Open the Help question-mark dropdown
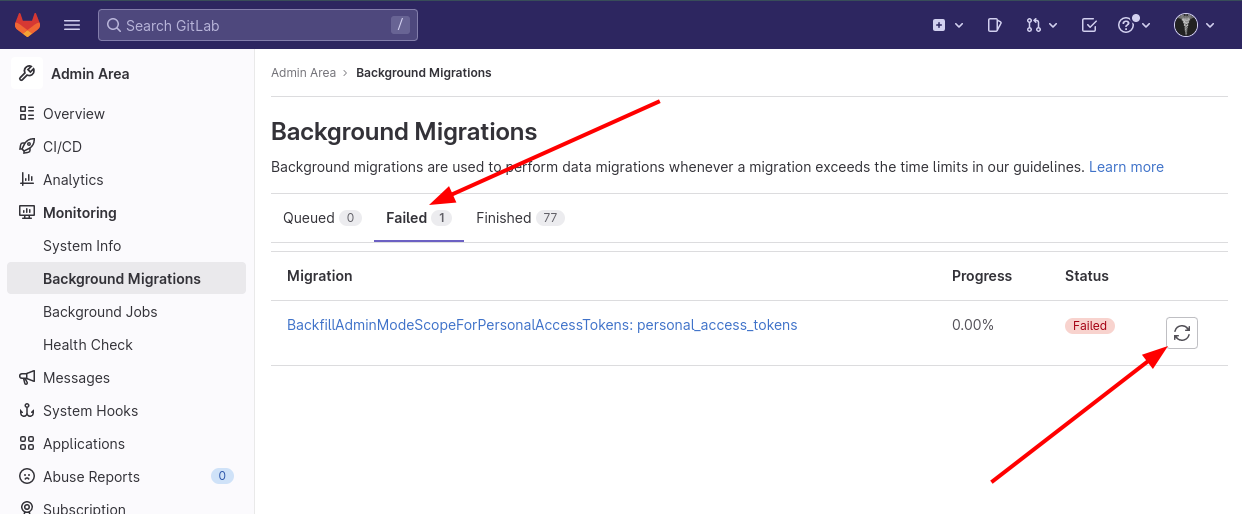 pyautogui.click(x=1134, y=25)
